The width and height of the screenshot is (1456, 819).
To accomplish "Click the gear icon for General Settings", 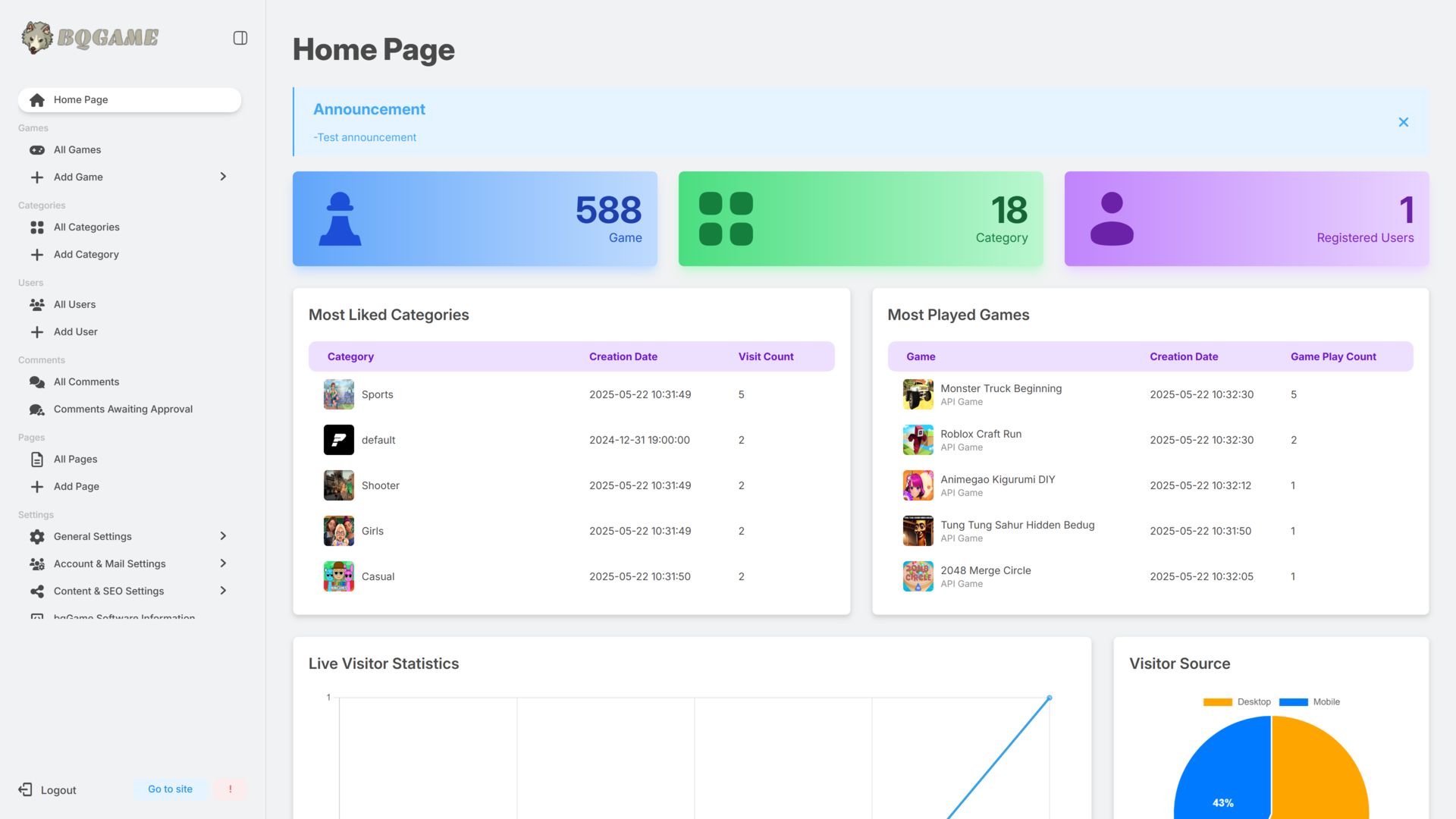I will (37, 537).
